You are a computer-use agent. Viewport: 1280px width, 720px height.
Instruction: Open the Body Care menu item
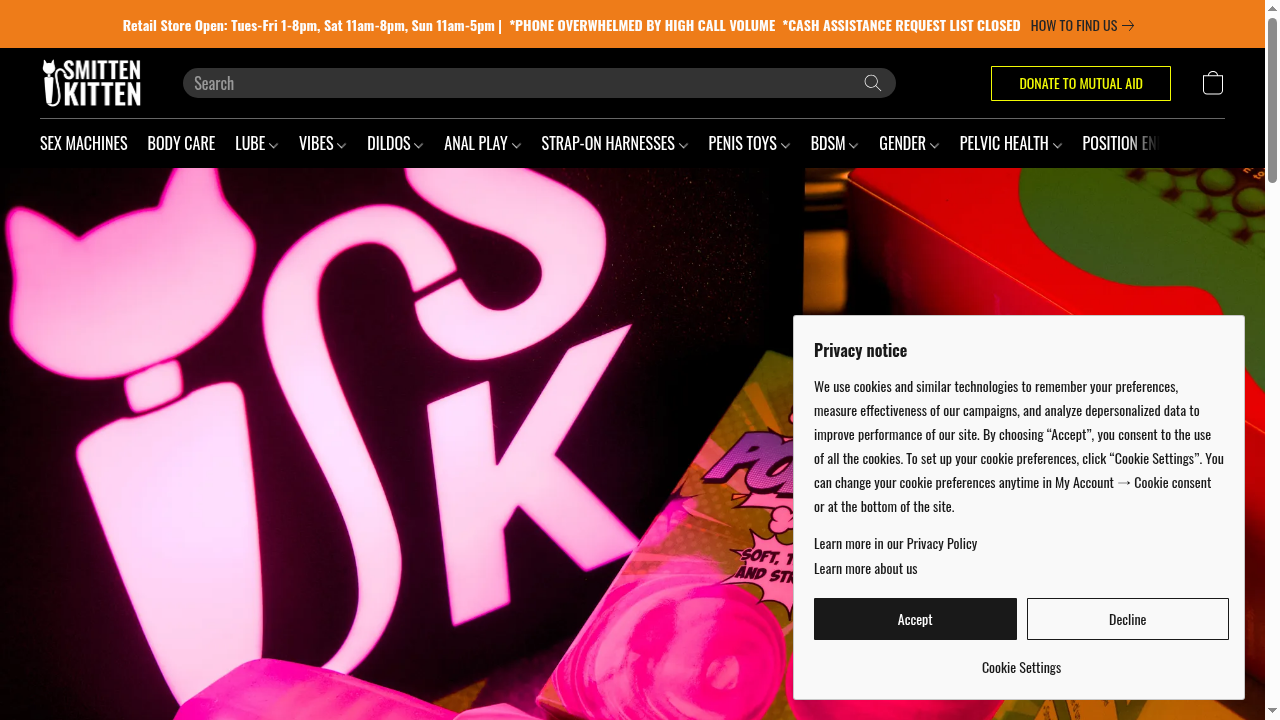(181, 143)
